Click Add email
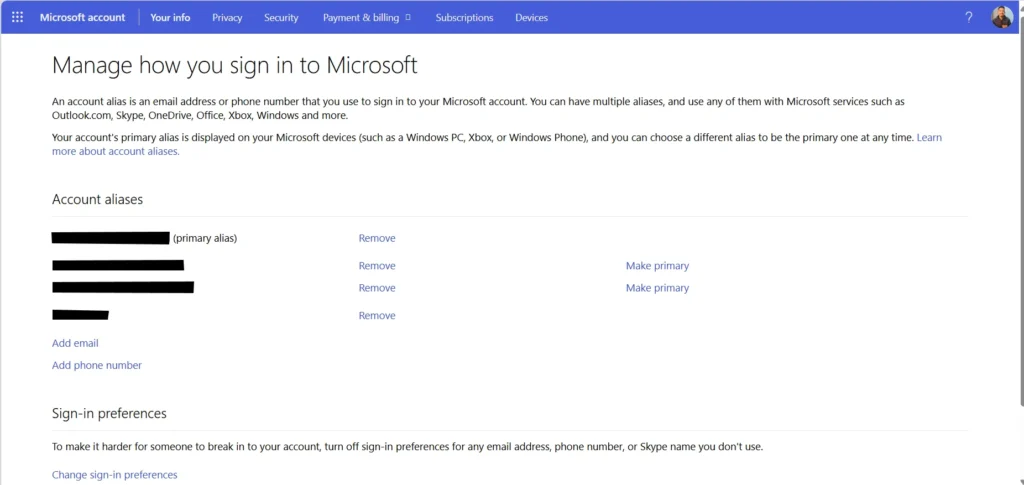This screenshot has height=485, width=1024. [75, 343]
